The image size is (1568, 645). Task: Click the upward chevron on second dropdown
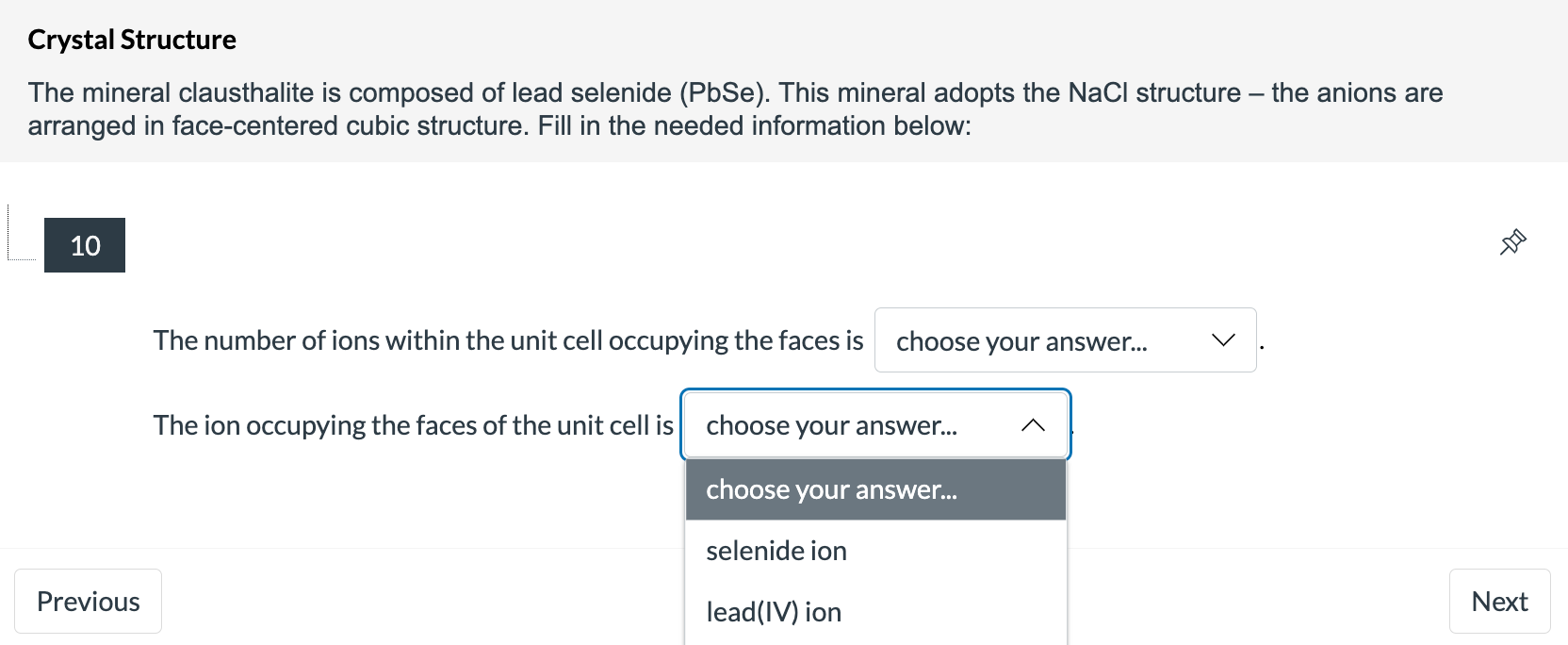point(1034,425)
